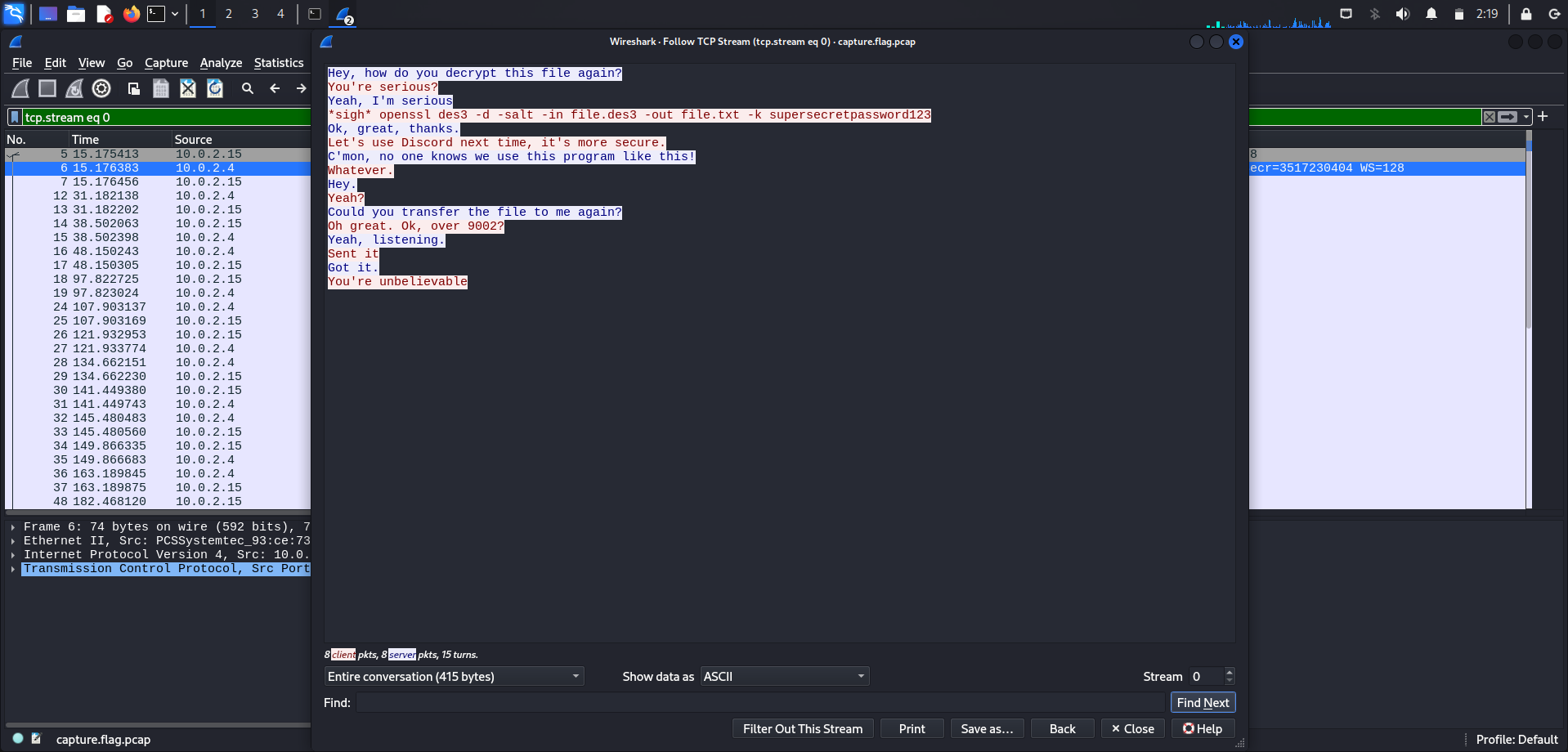Open capture options gear icon
The width and height of the screenshot is (1568, 752).
click(101, 88)
